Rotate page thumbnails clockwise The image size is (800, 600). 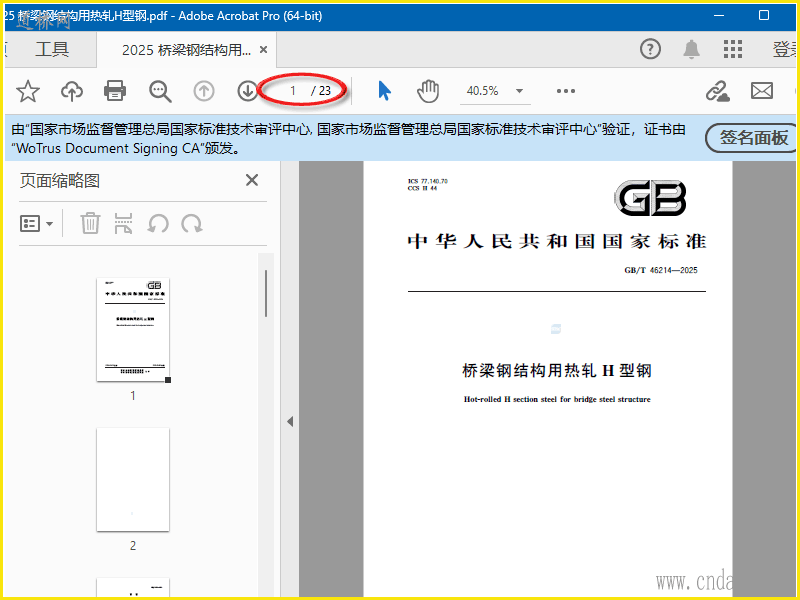[x=192, y=223]
